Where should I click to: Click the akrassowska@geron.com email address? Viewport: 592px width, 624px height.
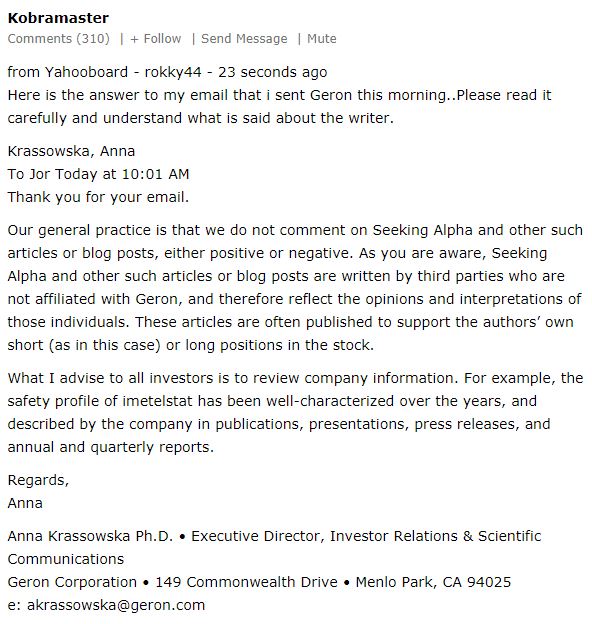pyautogui.click(x=116, y=605)
